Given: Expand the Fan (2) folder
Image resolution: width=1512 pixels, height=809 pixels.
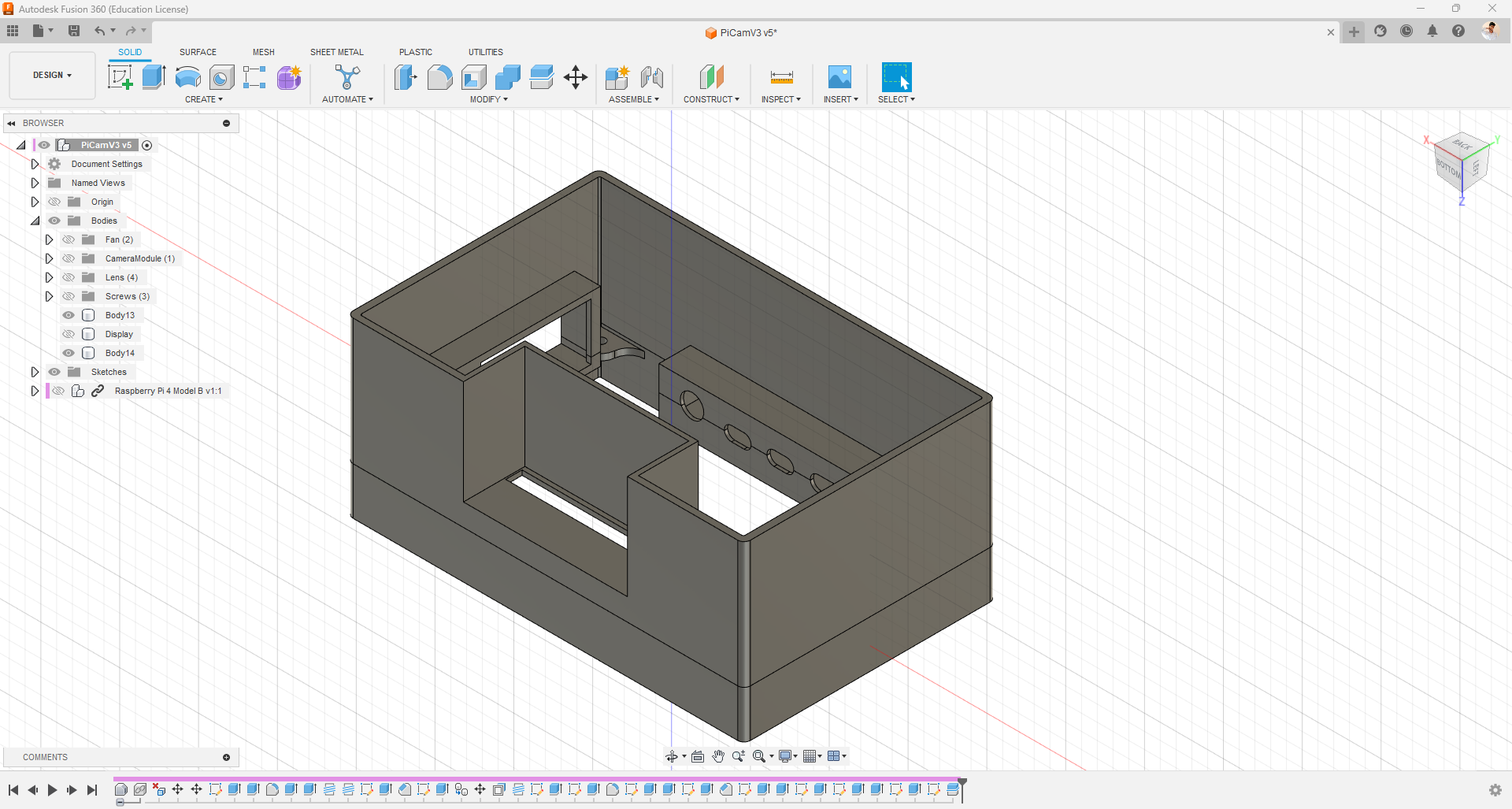Looking at the screenshot, I should pos(49,239).
